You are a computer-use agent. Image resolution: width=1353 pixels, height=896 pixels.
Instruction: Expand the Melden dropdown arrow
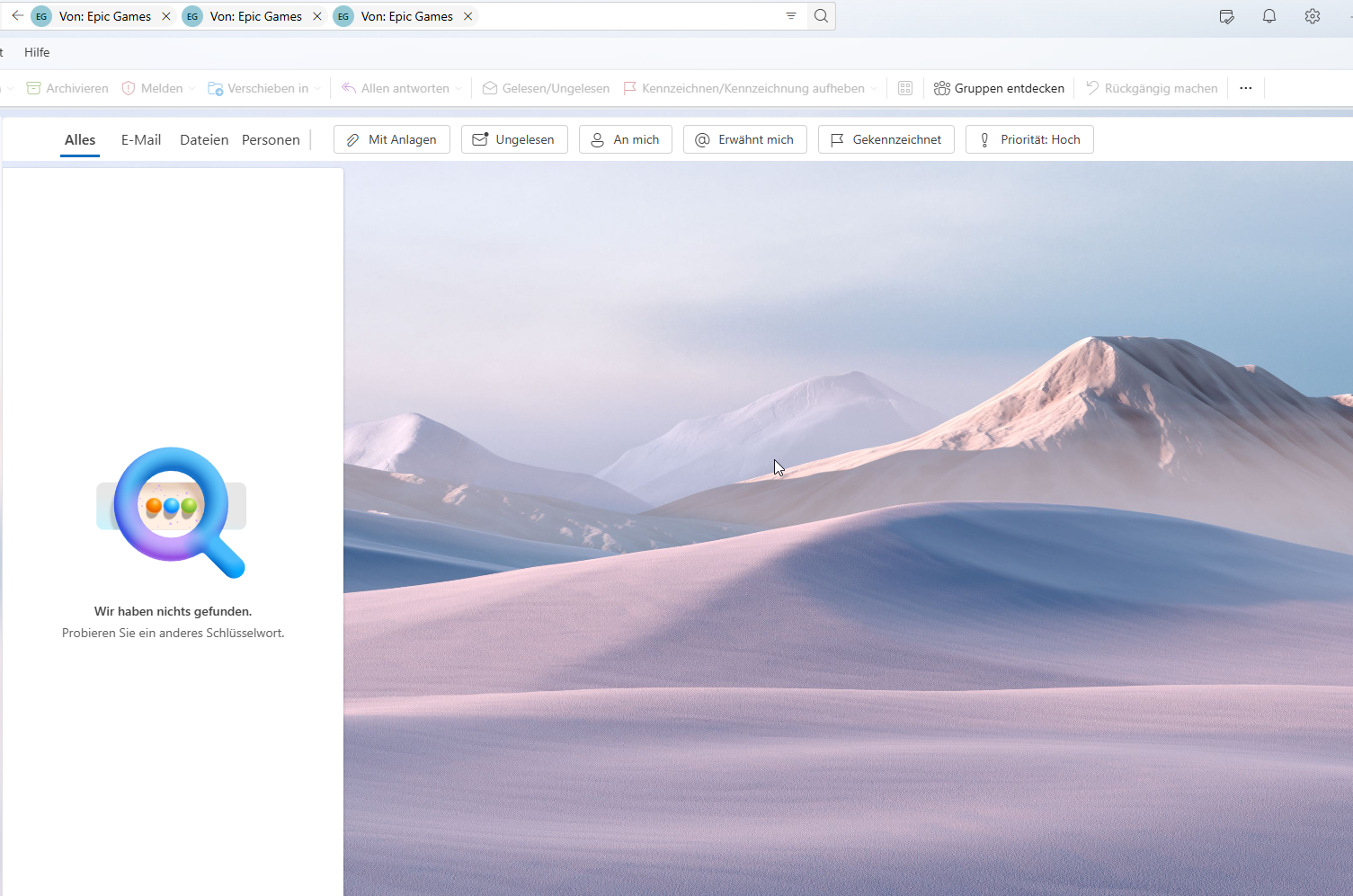point(191,88)
